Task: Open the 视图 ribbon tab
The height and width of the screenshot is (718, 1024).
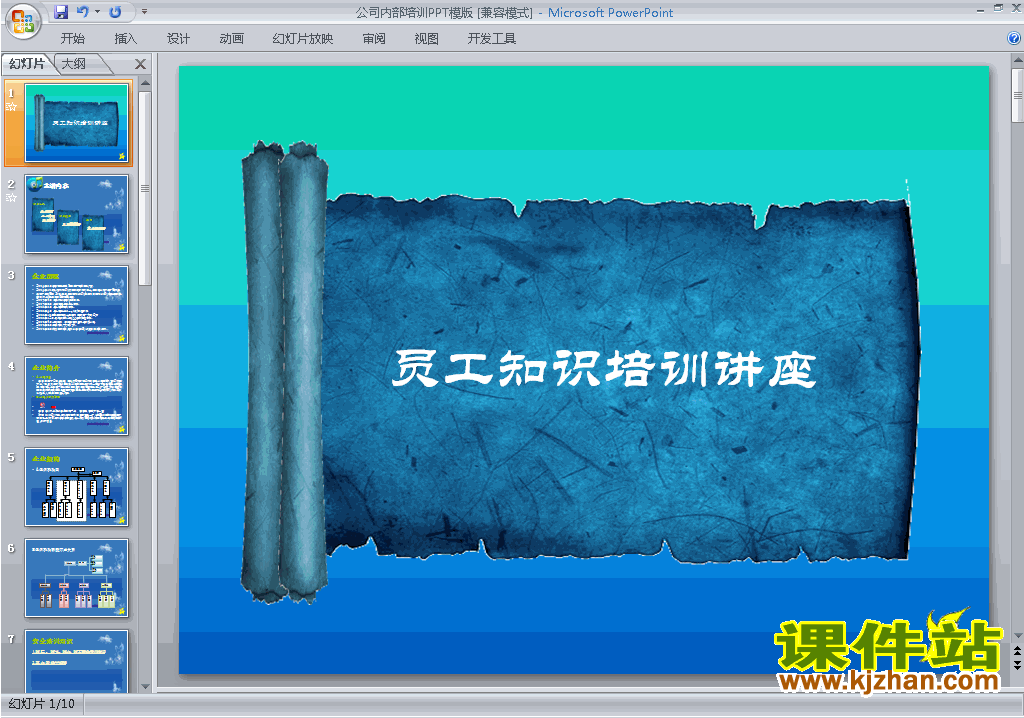Action: 426,39
